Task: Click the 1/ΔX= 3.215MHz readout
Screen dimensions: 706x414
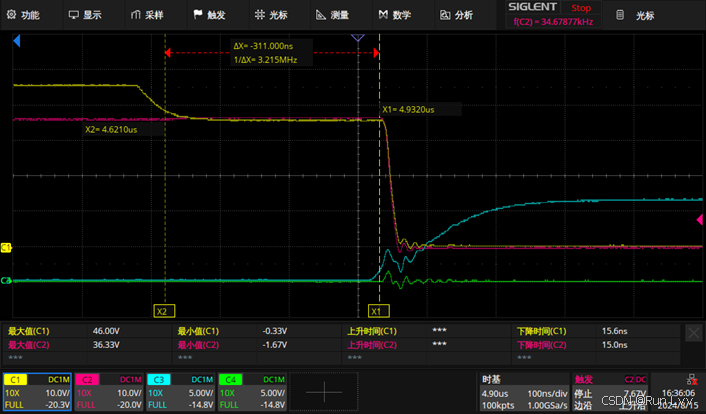Action: [x=266, y=60]
